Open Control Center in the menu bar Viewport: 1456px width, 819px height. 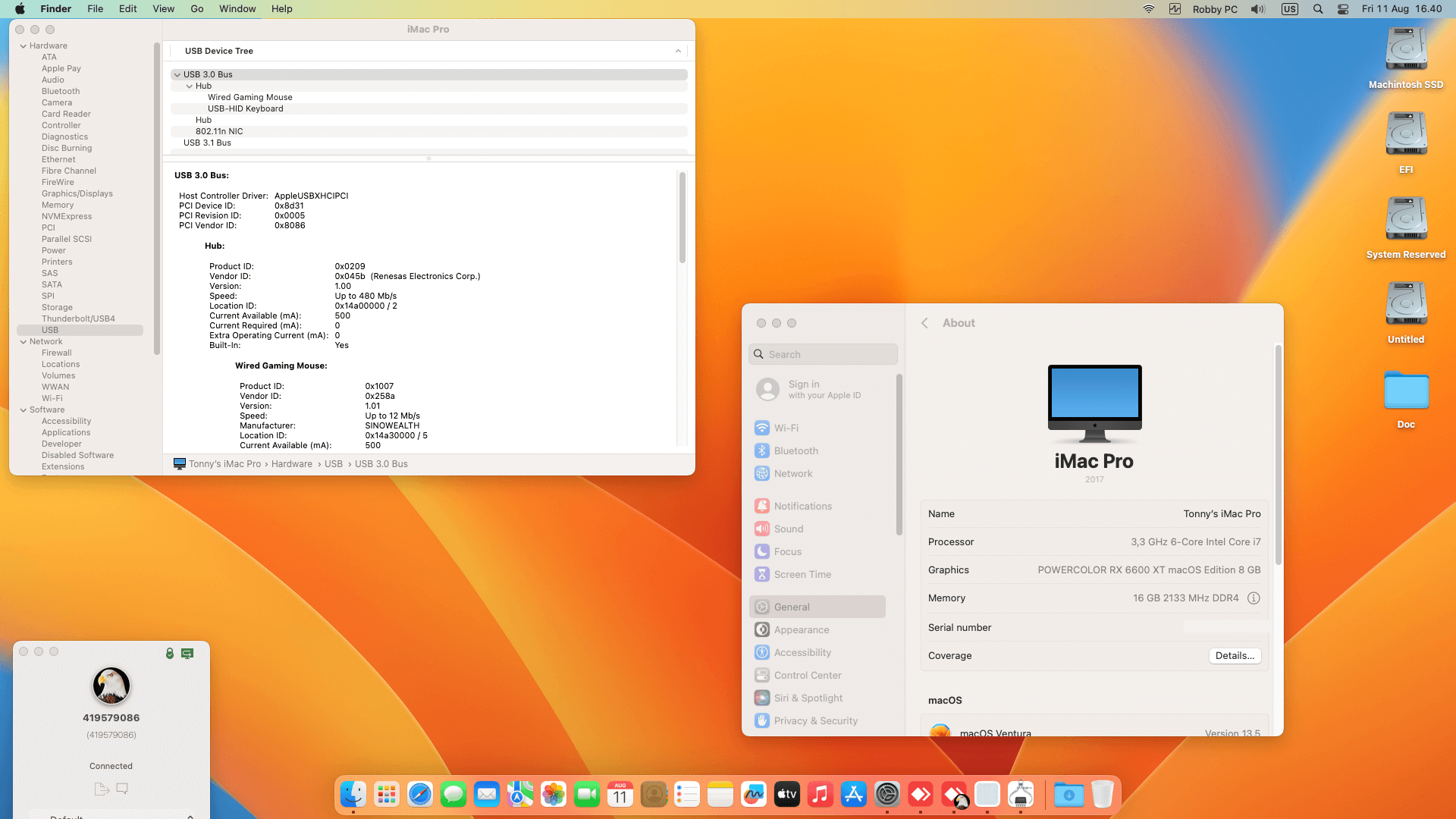pos(1343,9)
